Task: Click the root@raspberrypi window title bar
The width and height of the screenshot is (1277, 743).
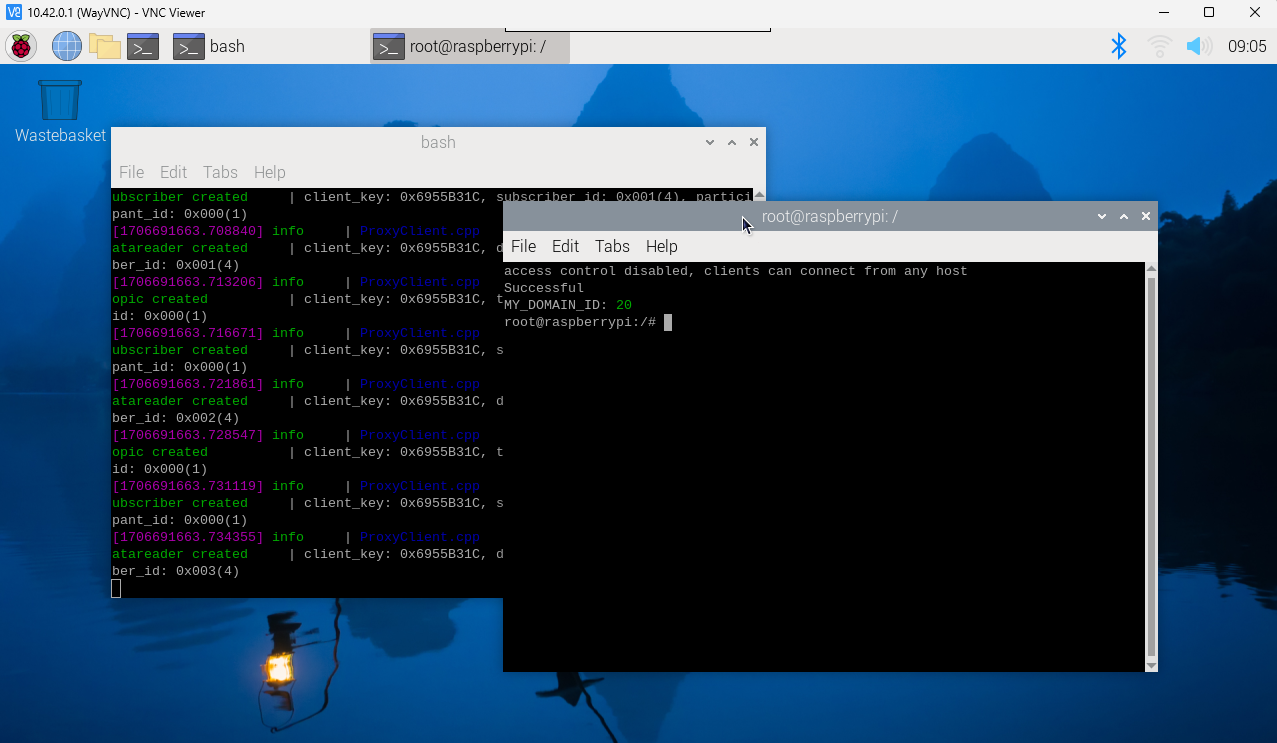Action: point(829,216)
